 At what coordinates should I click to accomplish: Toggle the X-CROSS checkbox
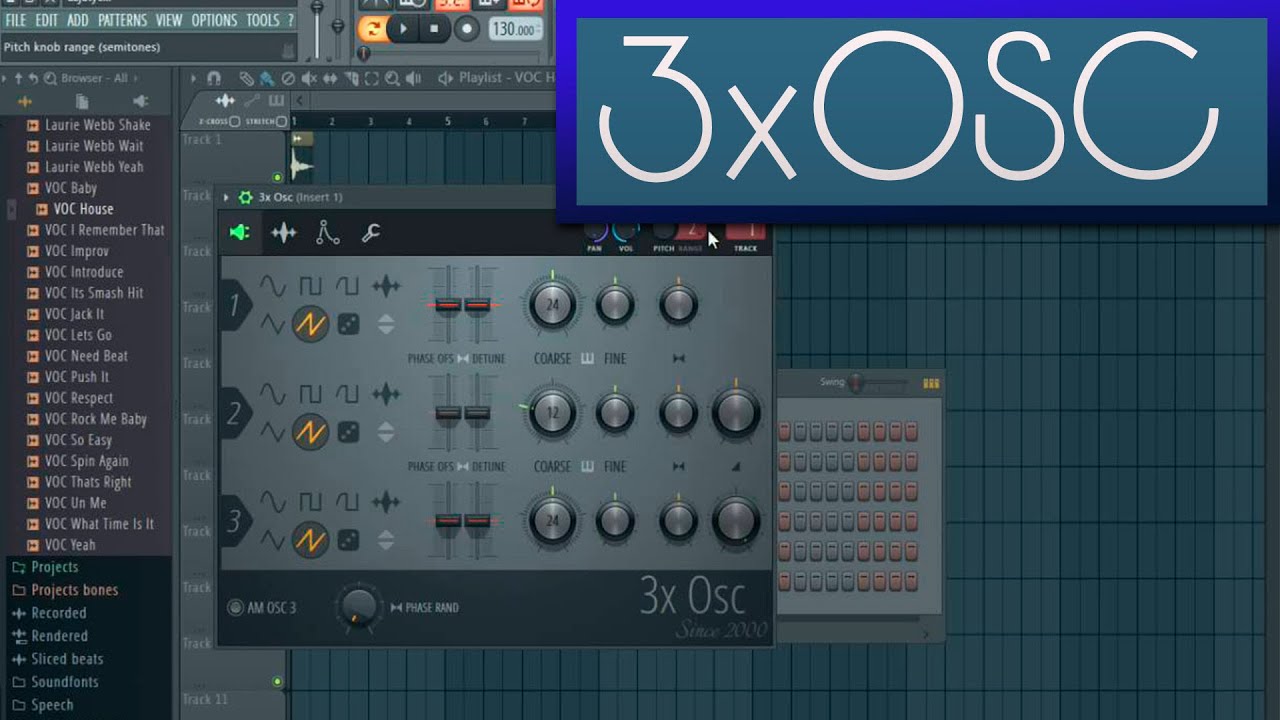(234, 121)
